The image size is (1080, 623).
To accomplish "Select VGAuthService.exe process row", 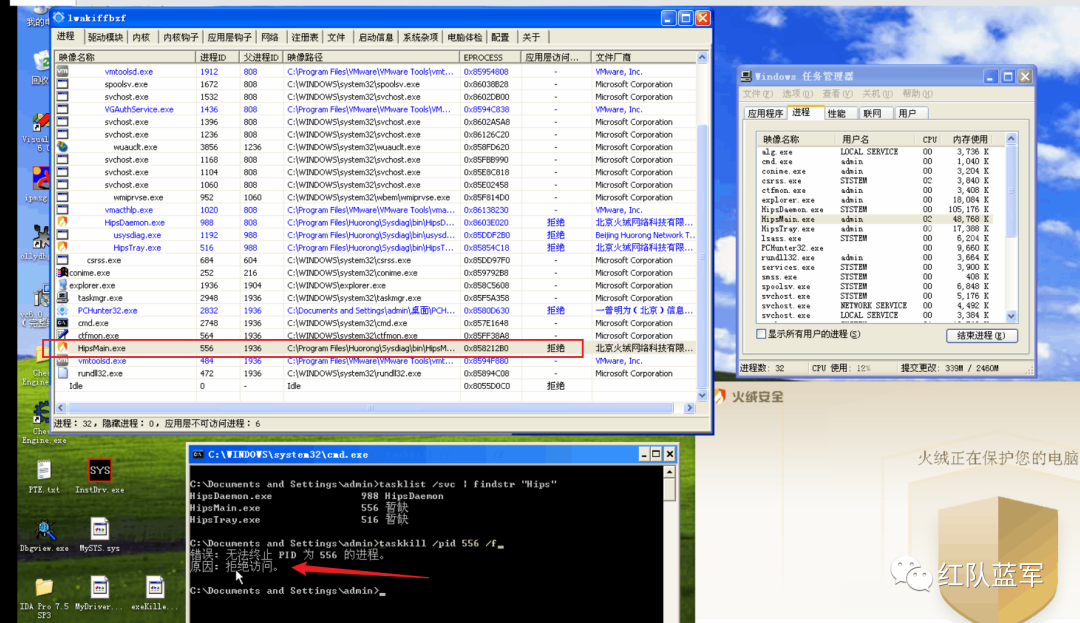I will [376, 109].
